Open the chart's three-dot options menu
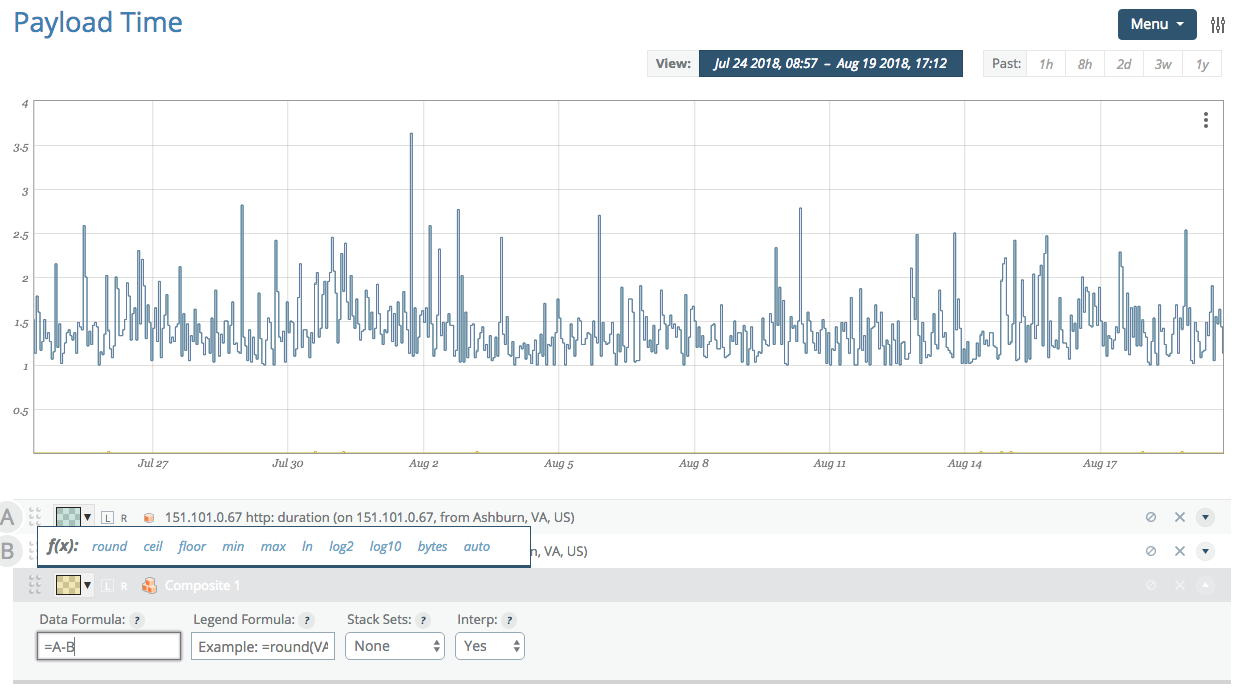The image size is (1243, 693). click(1206, 120)
